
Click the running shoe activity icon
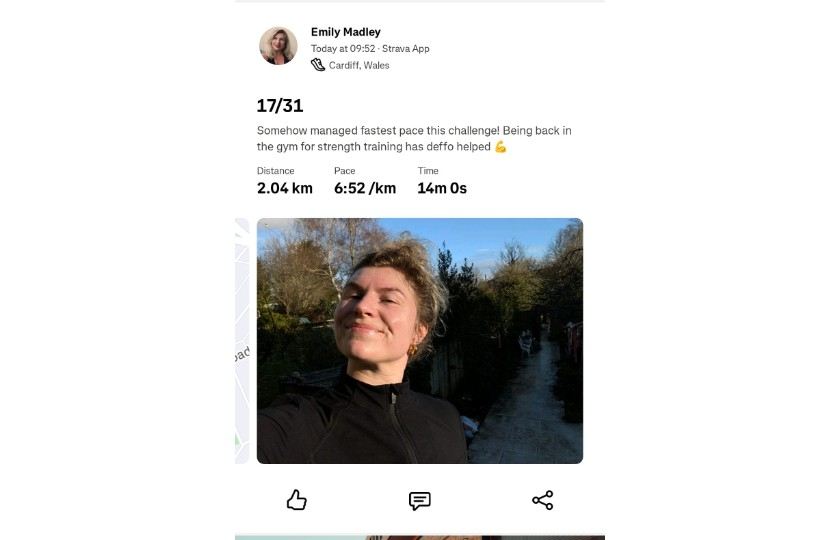pos(318,65)
